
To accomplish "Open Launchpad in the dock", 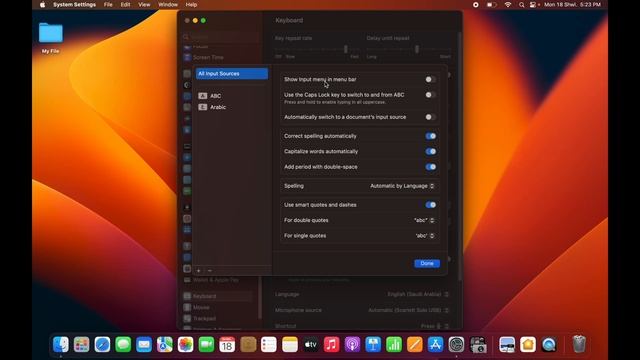I will [82, 344].
